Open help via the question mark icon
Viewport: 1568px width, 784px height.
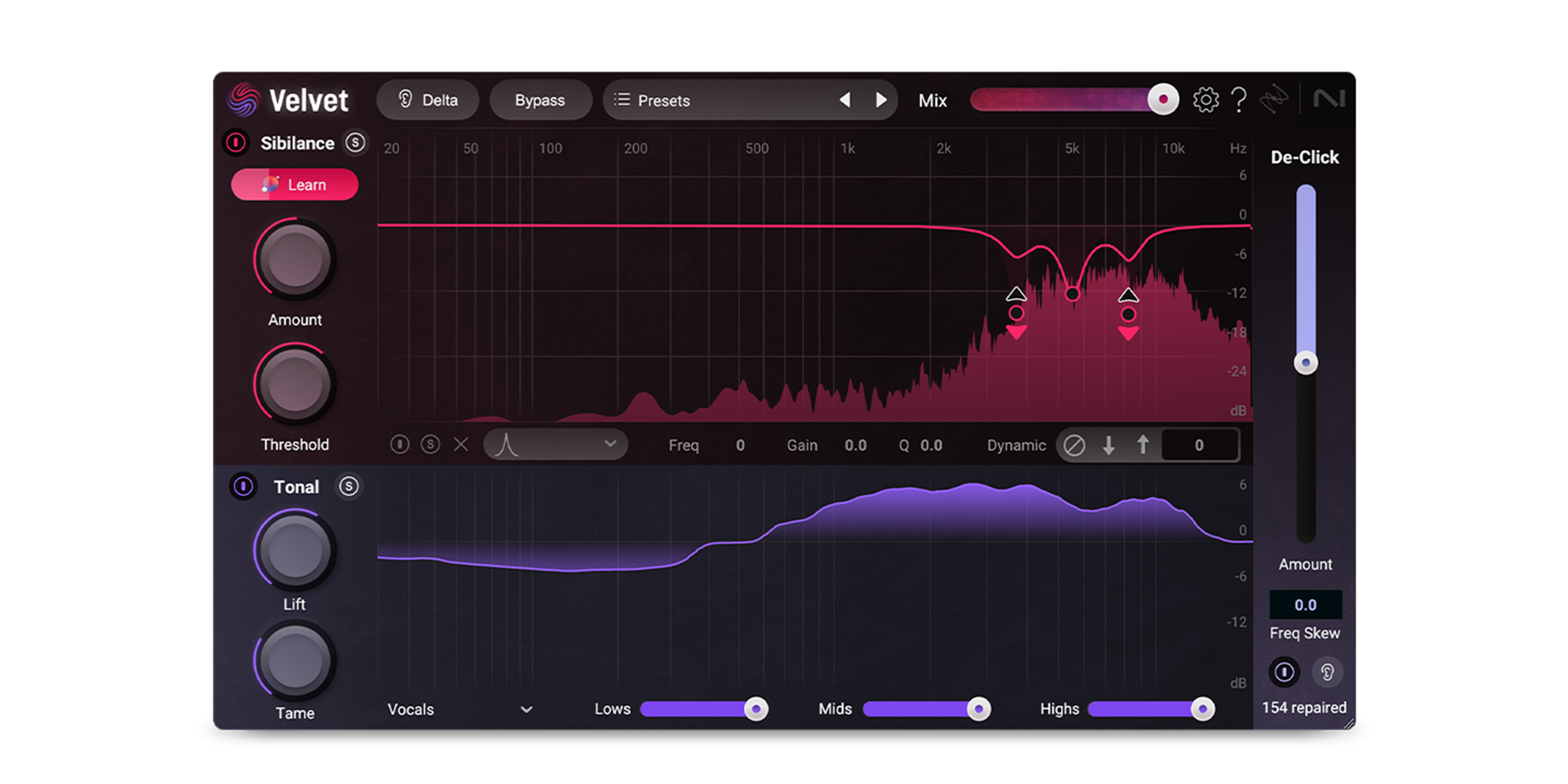[x=1239, y=100]
